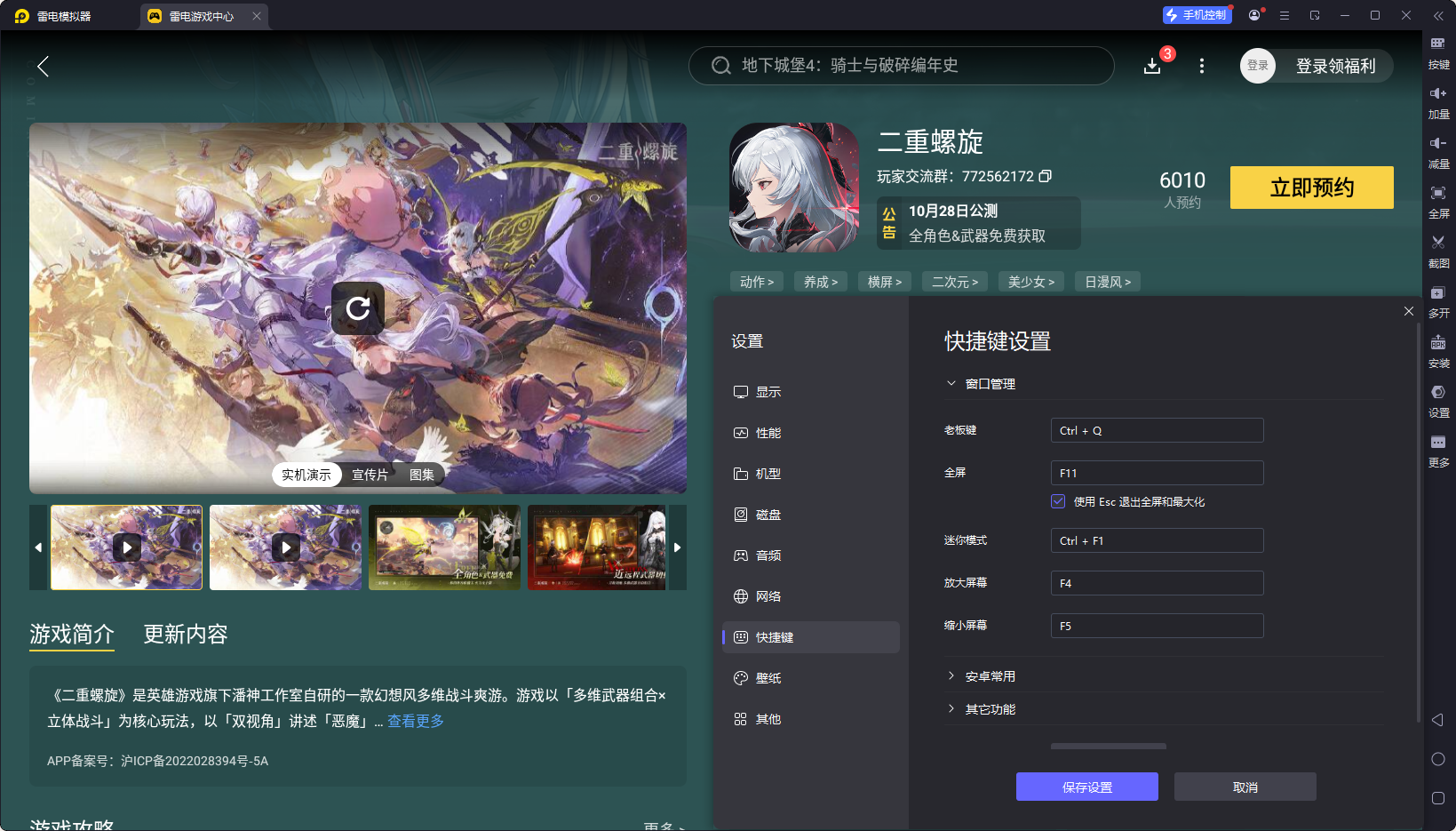The image size is (1456, 831).
Task: Open the 磁盘 settings category
Action: click(x=811, y=515)
